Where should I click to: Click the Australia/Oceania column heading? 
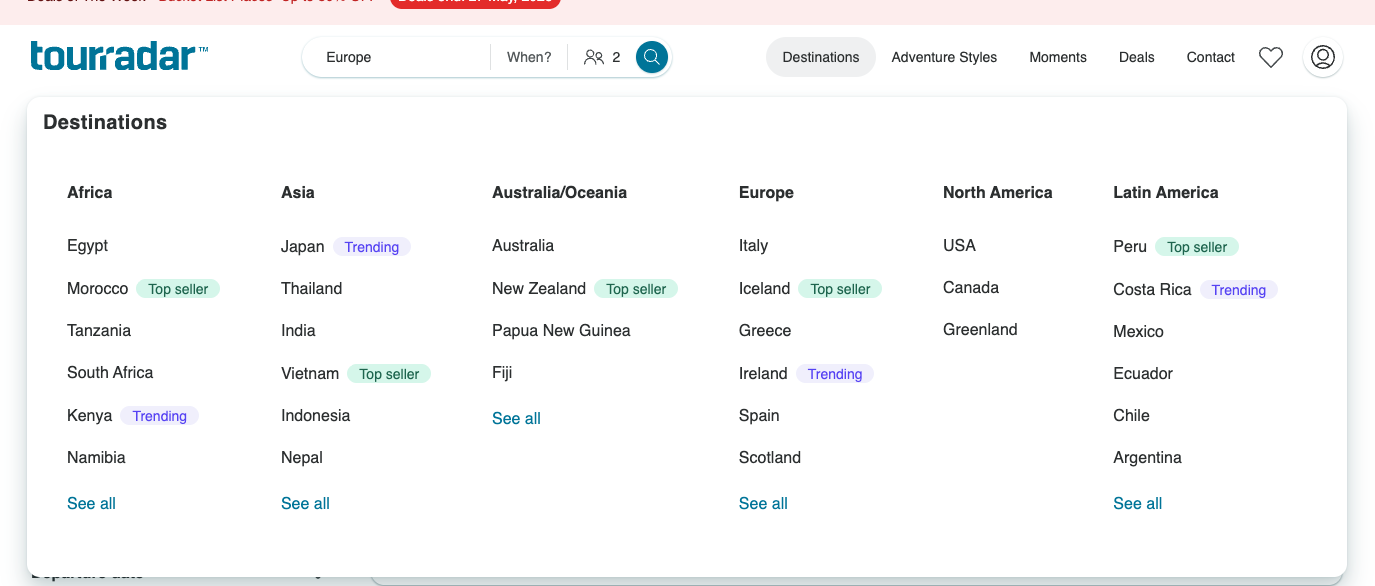click(x=559, y=192)
